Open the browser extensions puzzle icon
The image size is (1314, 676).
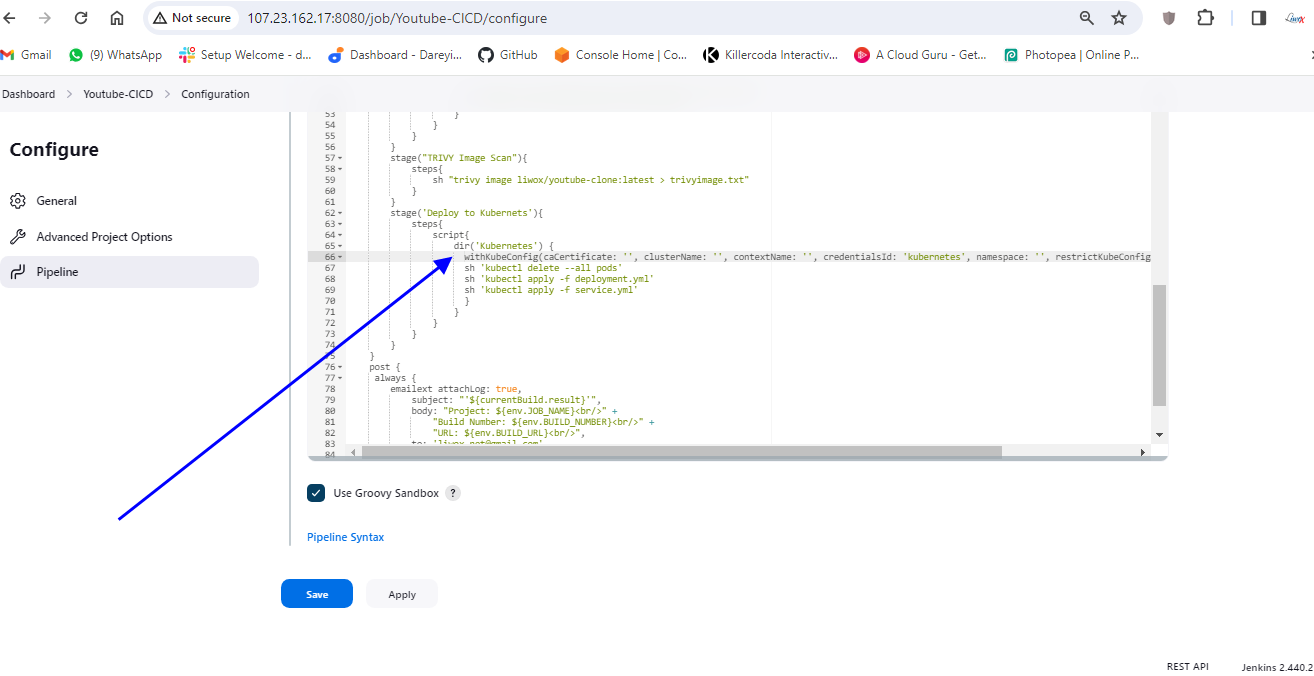(x=1205, y=18)
